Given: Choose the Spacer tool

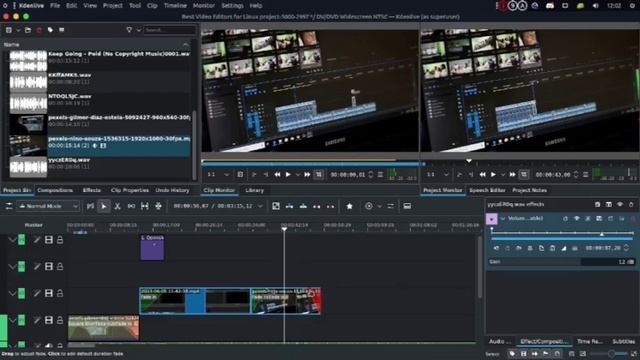Looking at the screenshot, I should [x=131, y=207].
